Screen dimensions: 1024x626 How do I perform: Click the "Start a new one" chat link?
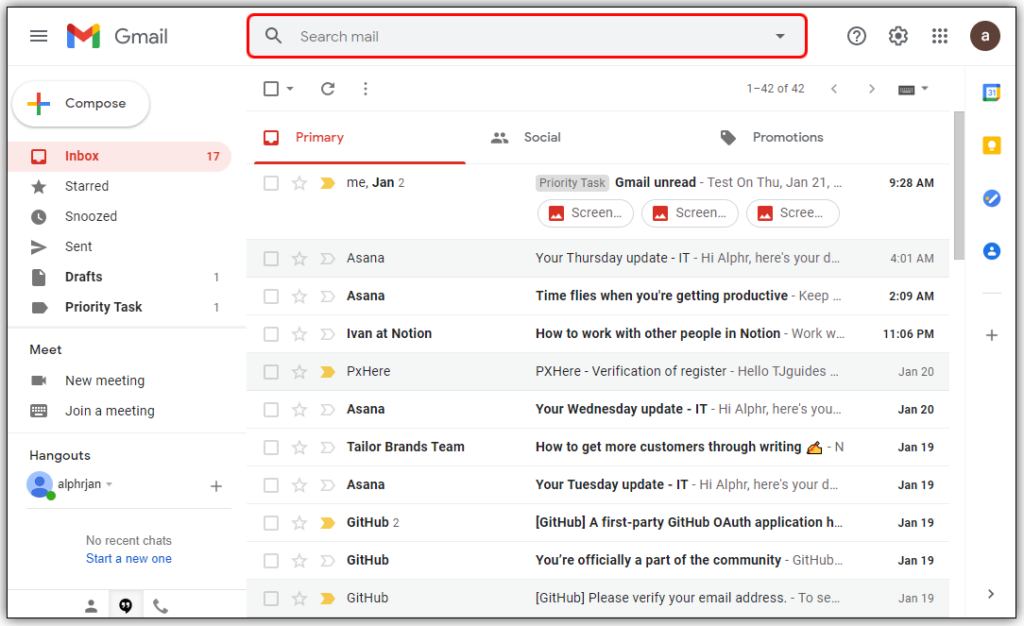128,558
